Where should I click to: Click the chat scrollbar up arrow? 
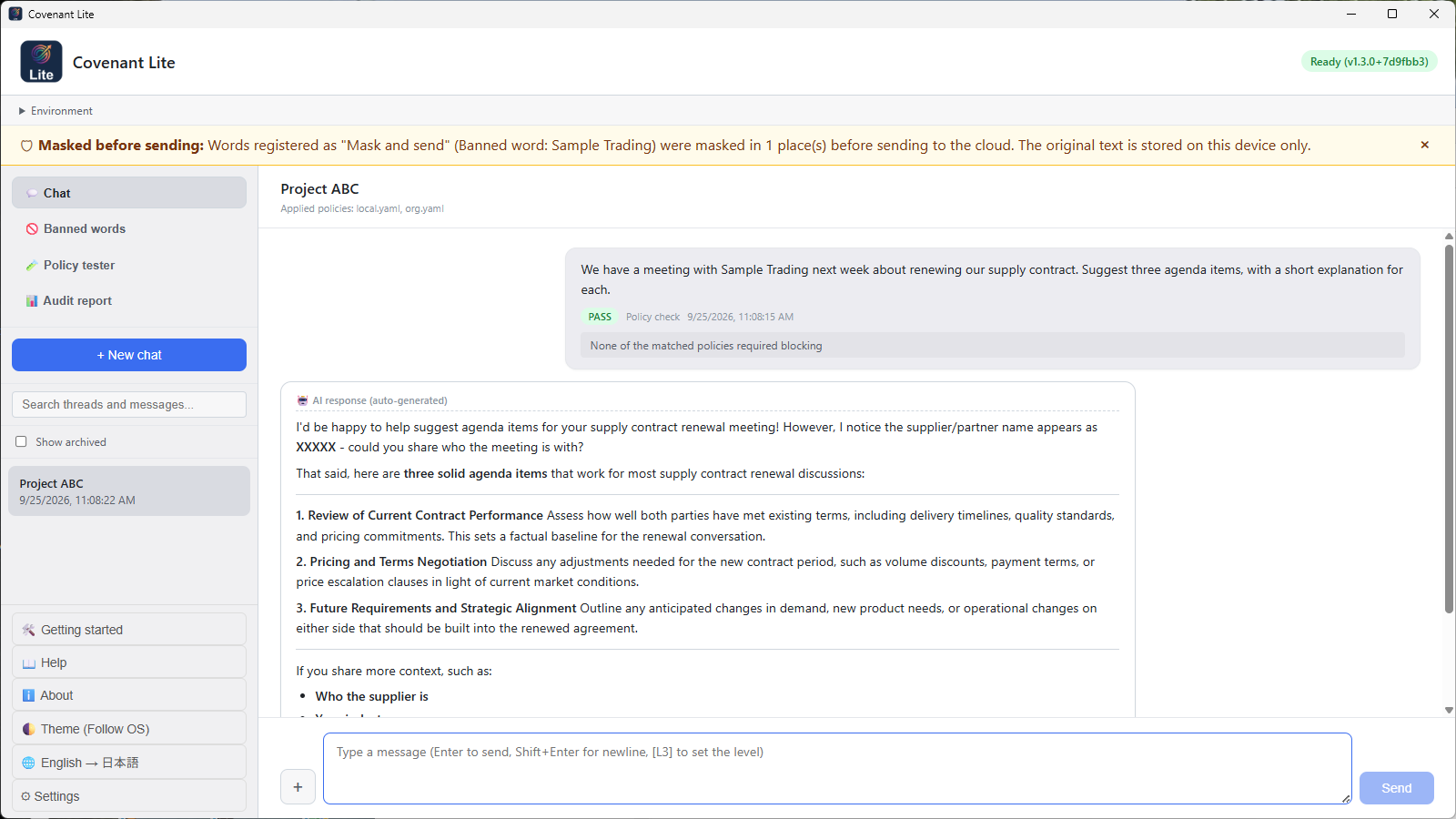pos(1449,236)
